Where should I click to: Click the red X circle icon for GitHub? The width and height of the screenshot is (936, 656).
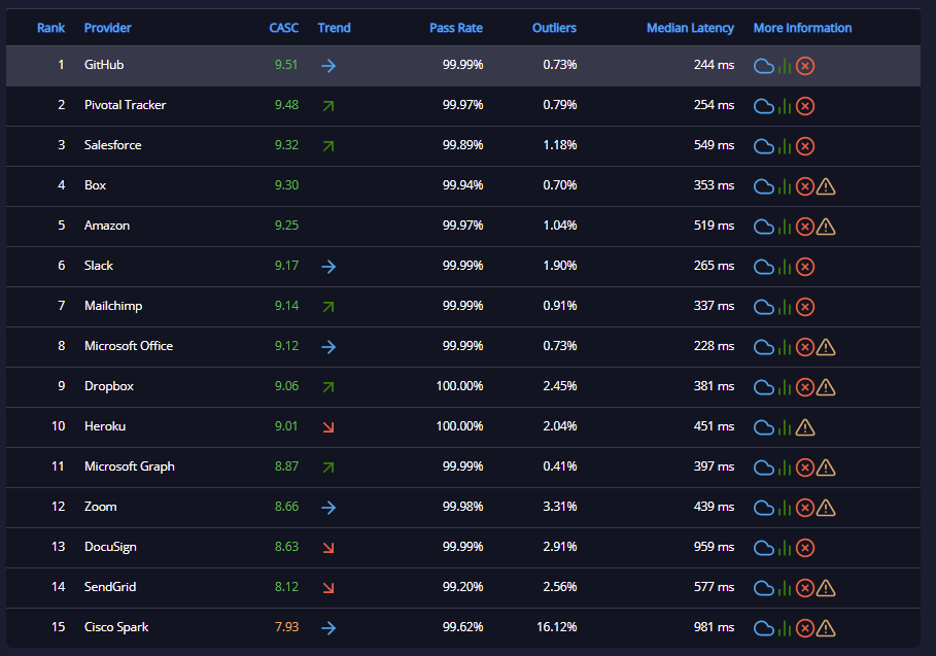point(805,66)
